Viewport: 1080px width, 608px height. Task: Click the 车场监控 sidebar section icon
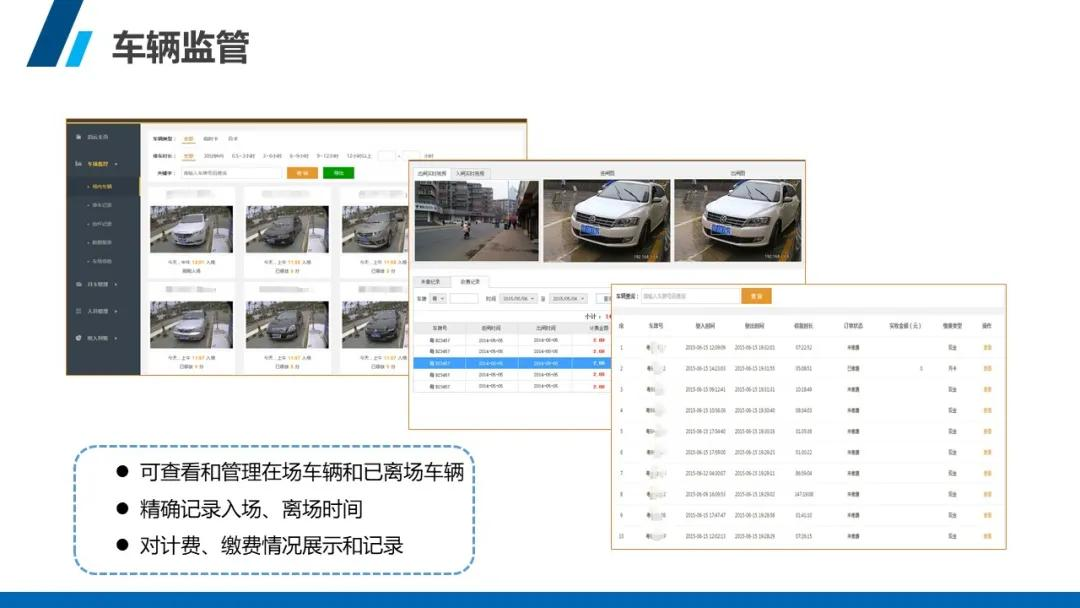point(79,163)
